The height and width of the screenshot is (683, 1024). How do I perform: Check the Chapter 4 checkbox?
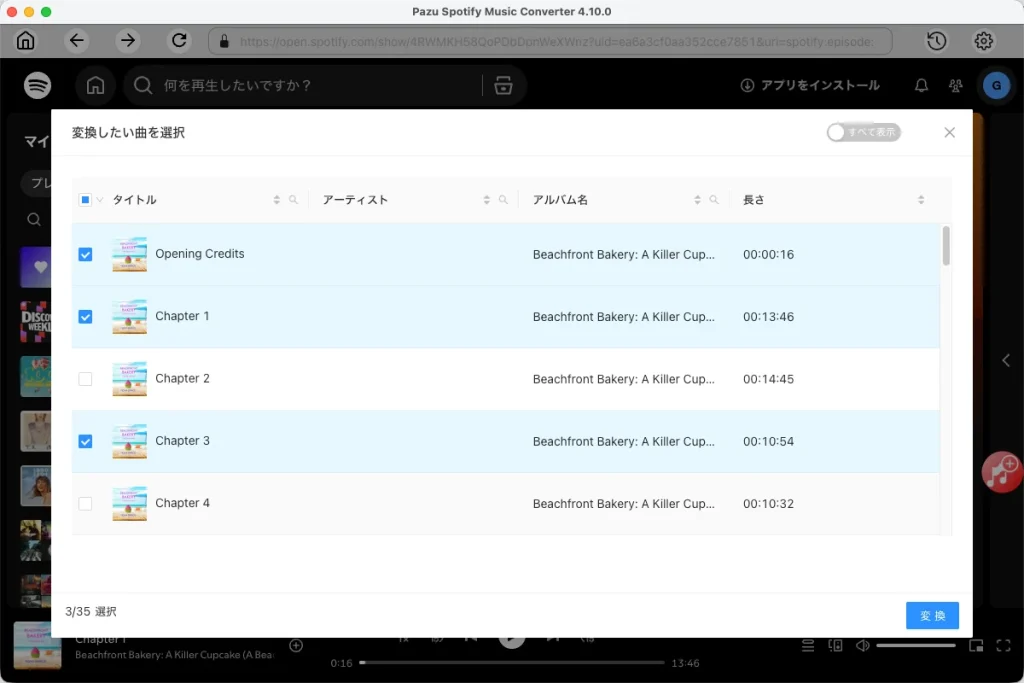click(85, 504)
